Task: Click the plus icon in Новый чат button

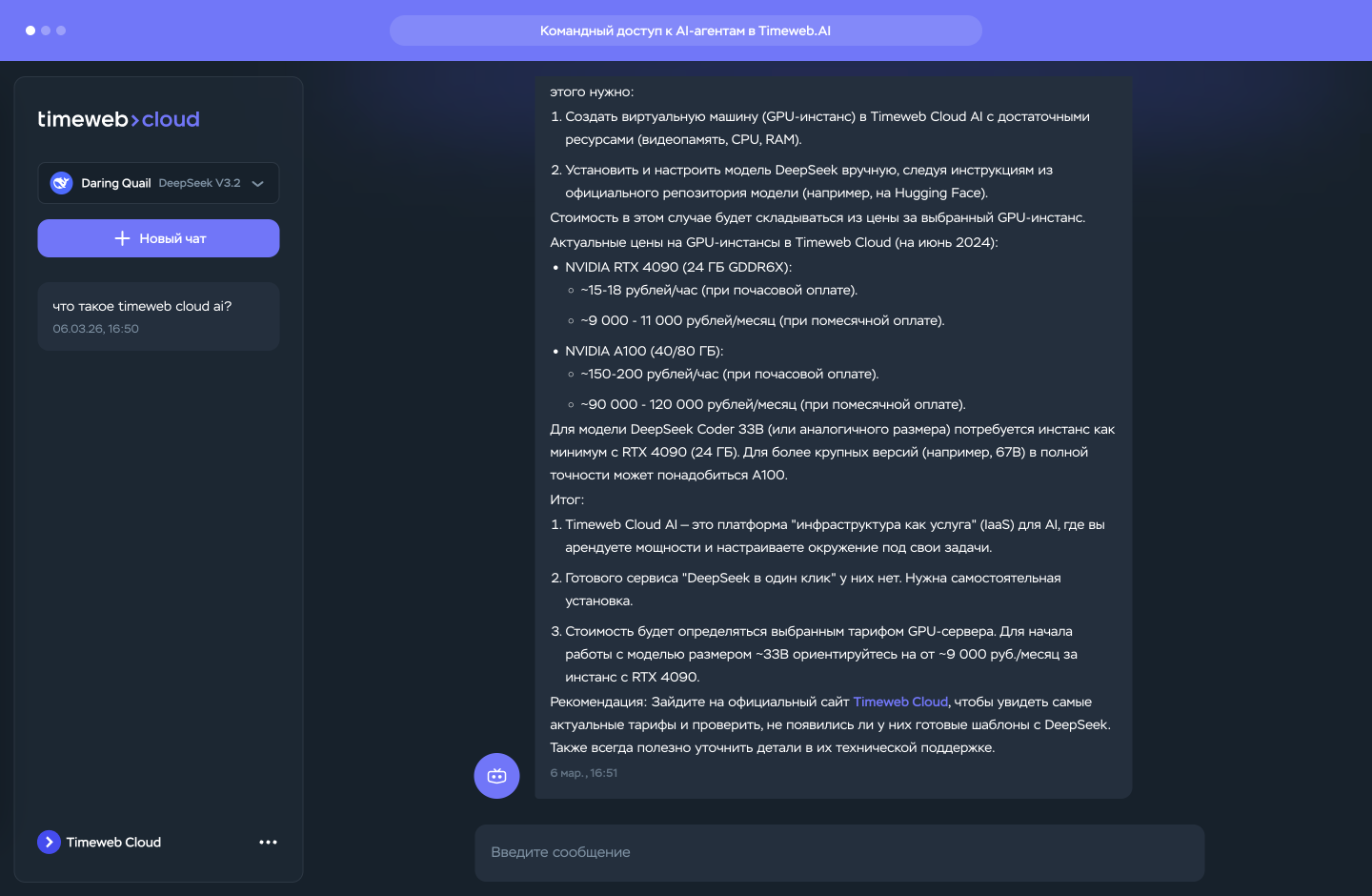Action: [122, 238]
